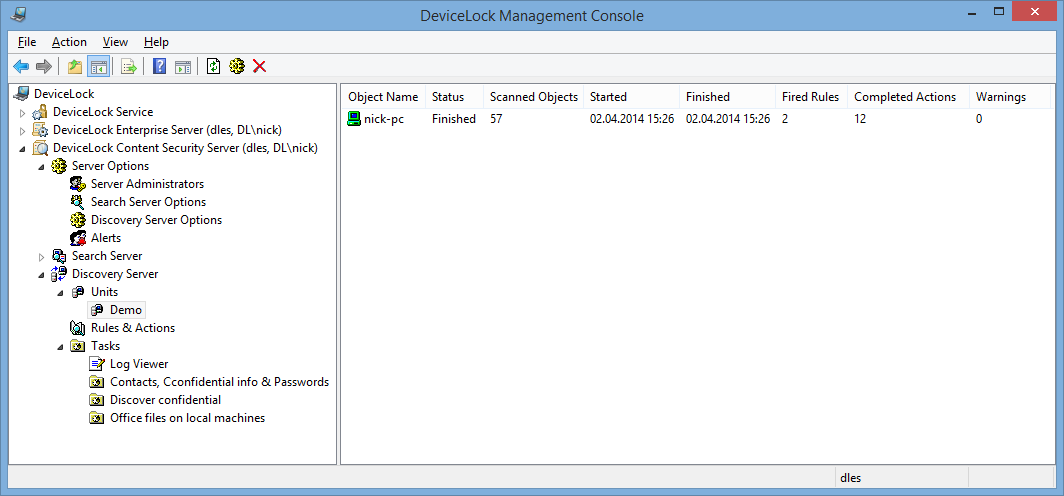Select the Demo unit in tree

pos(126,310)
